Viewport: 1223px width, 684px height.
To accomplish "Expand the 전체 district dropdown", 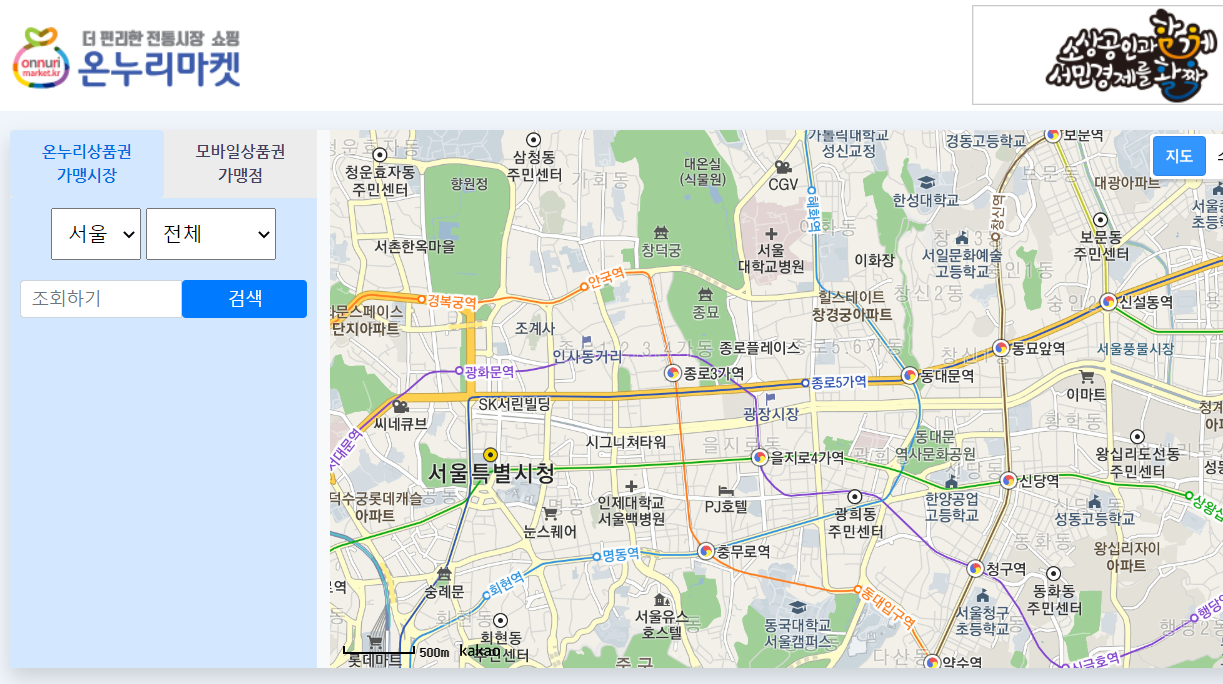I will pos(211,233).
